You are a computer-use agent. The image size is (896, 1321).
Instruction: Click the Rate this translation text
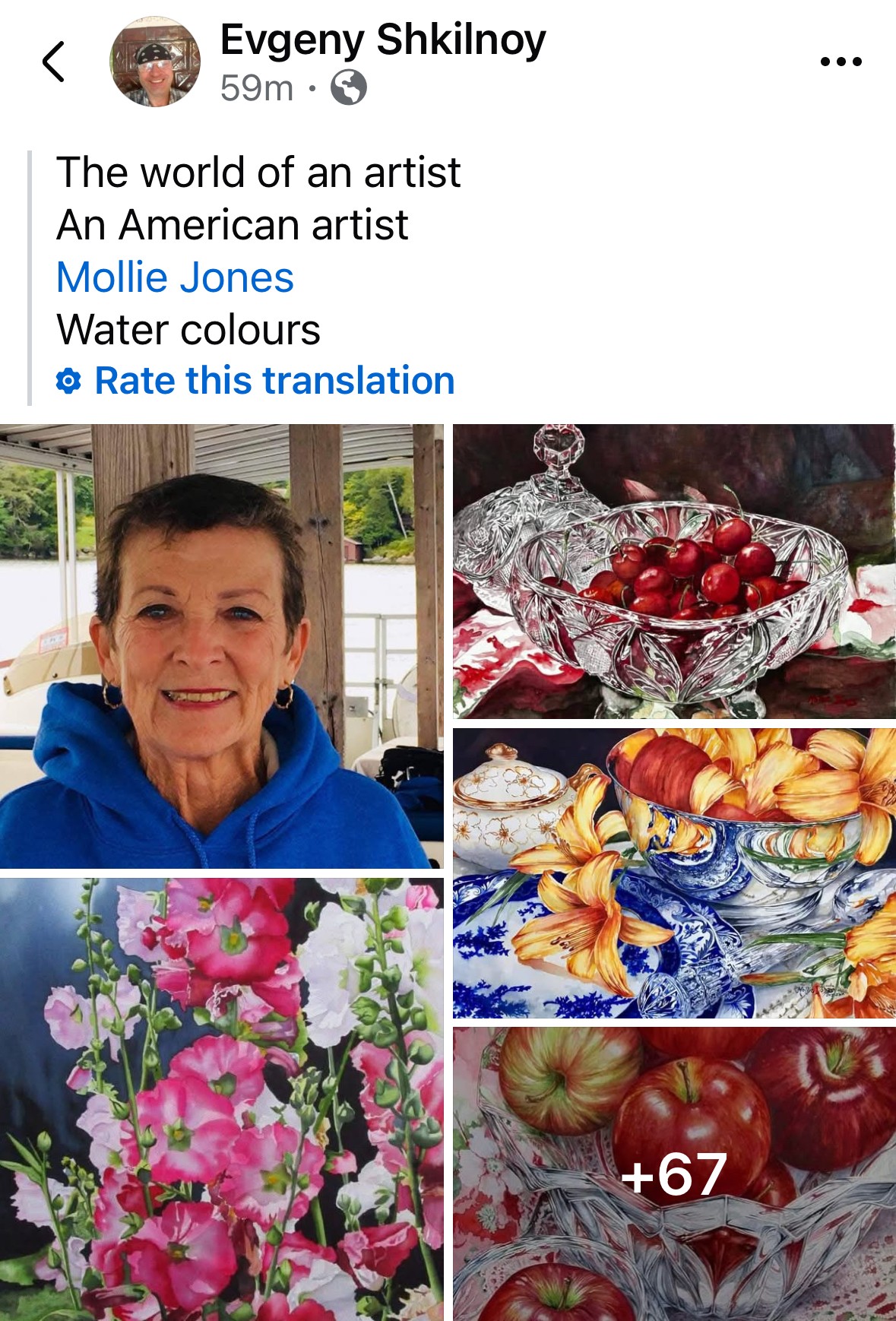274,381
